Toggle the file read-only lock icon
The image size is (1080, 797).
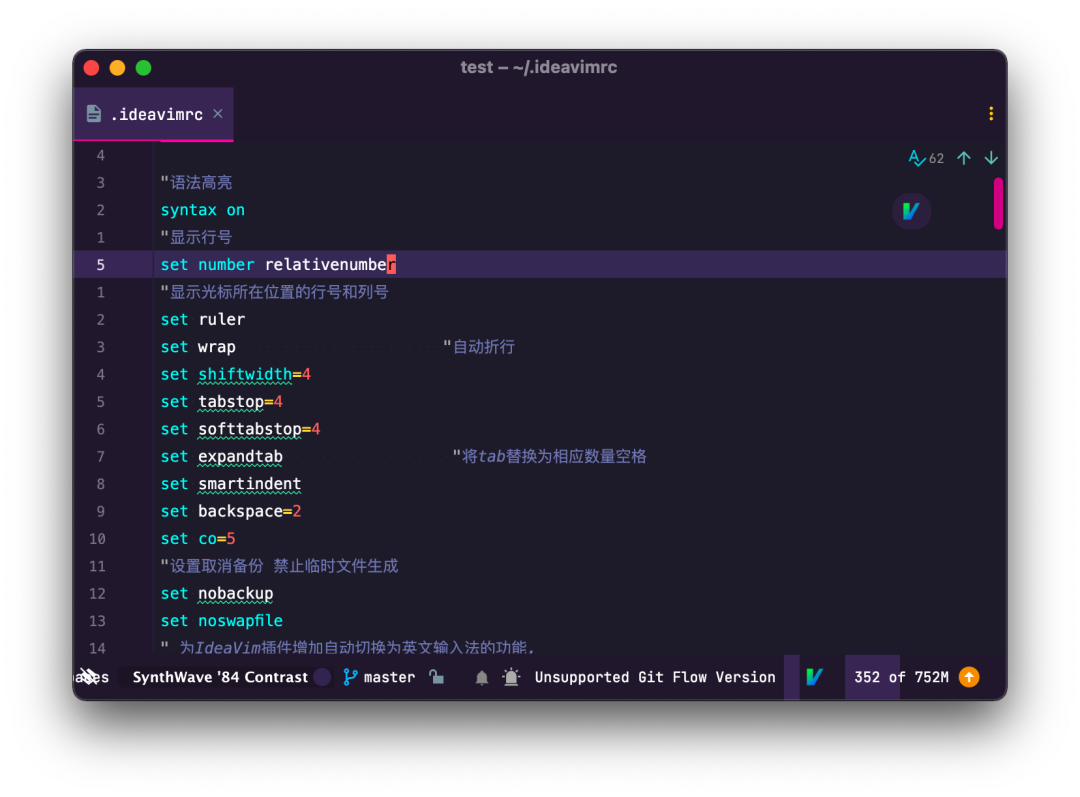pos(437,677)
